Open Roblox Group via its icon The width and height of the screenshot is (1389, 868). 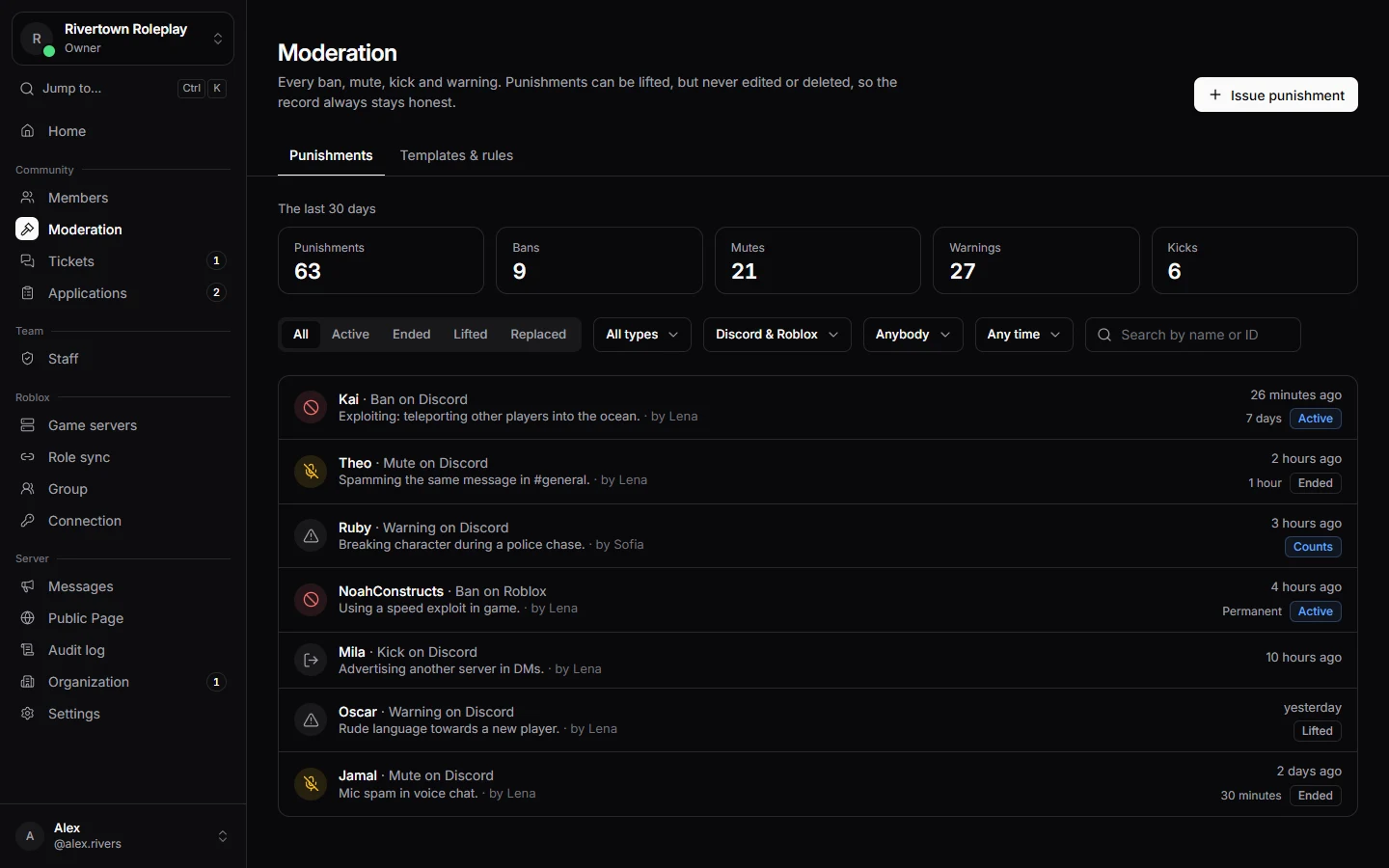tap(27, 489)
